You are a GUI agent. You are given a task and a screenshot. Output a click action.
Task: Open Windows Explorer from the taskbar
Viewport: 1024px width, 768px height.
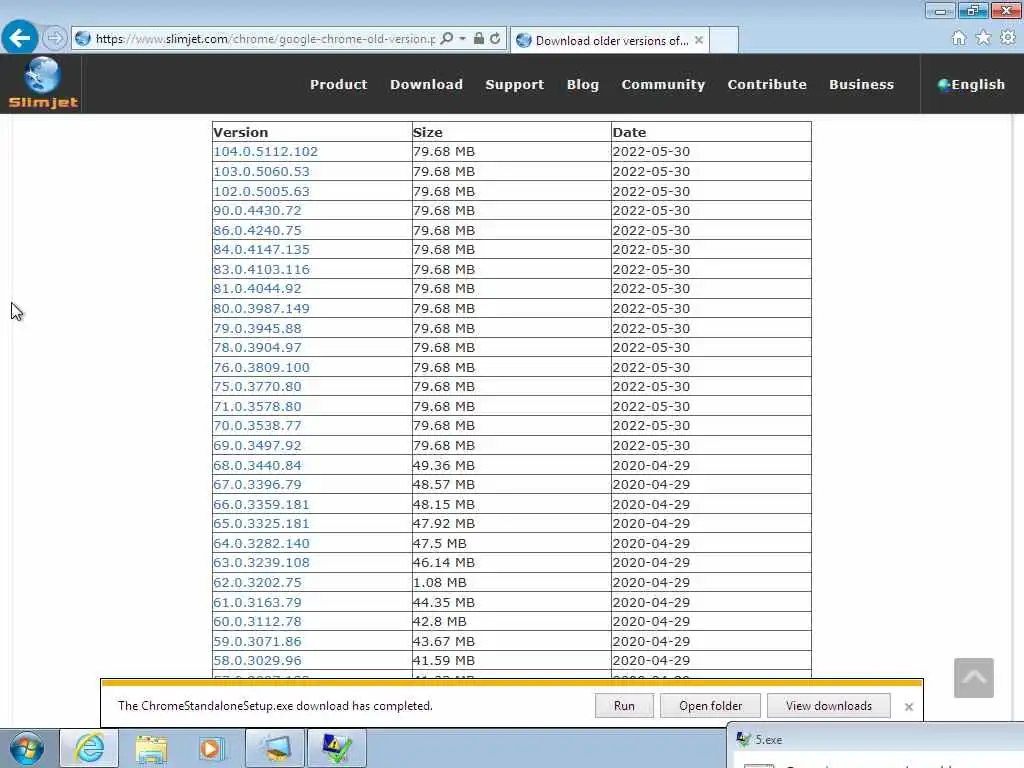coord(151,748)
